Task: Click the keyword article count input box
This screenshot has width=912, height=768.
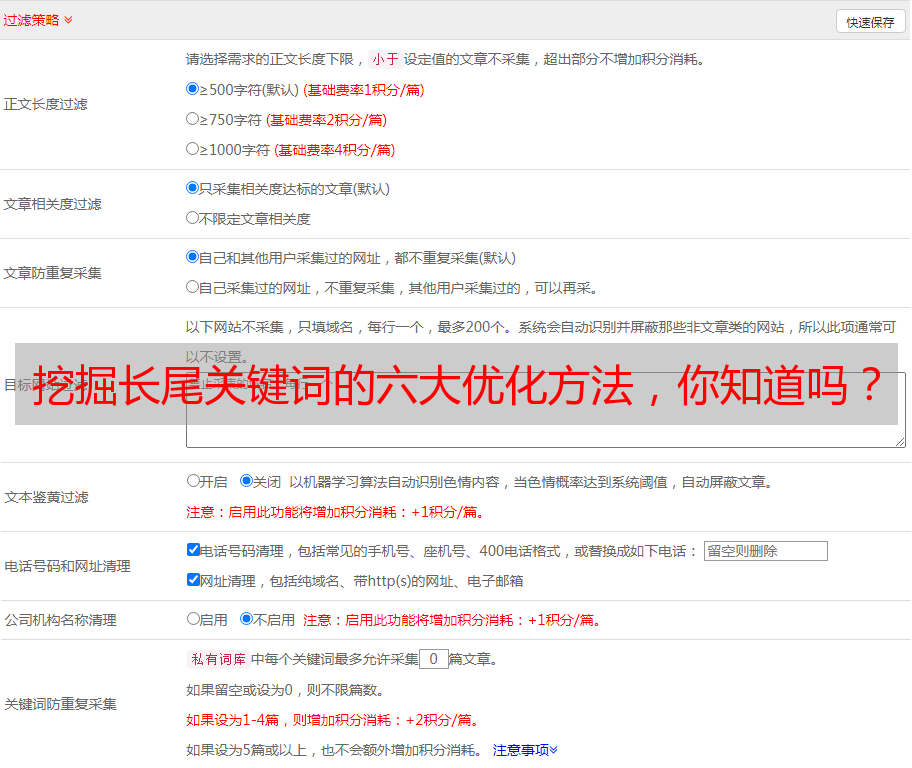Action: click(x=433, y=659)
